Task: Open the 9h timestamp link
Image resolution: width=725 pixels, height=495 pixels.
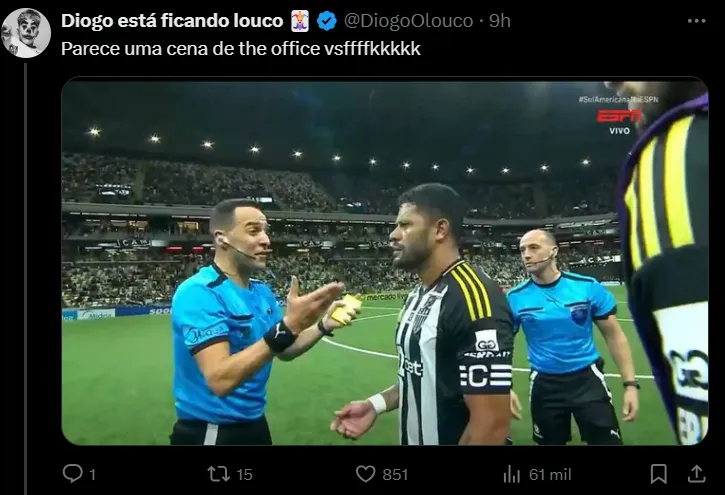Action: click(x=500, y=21)
